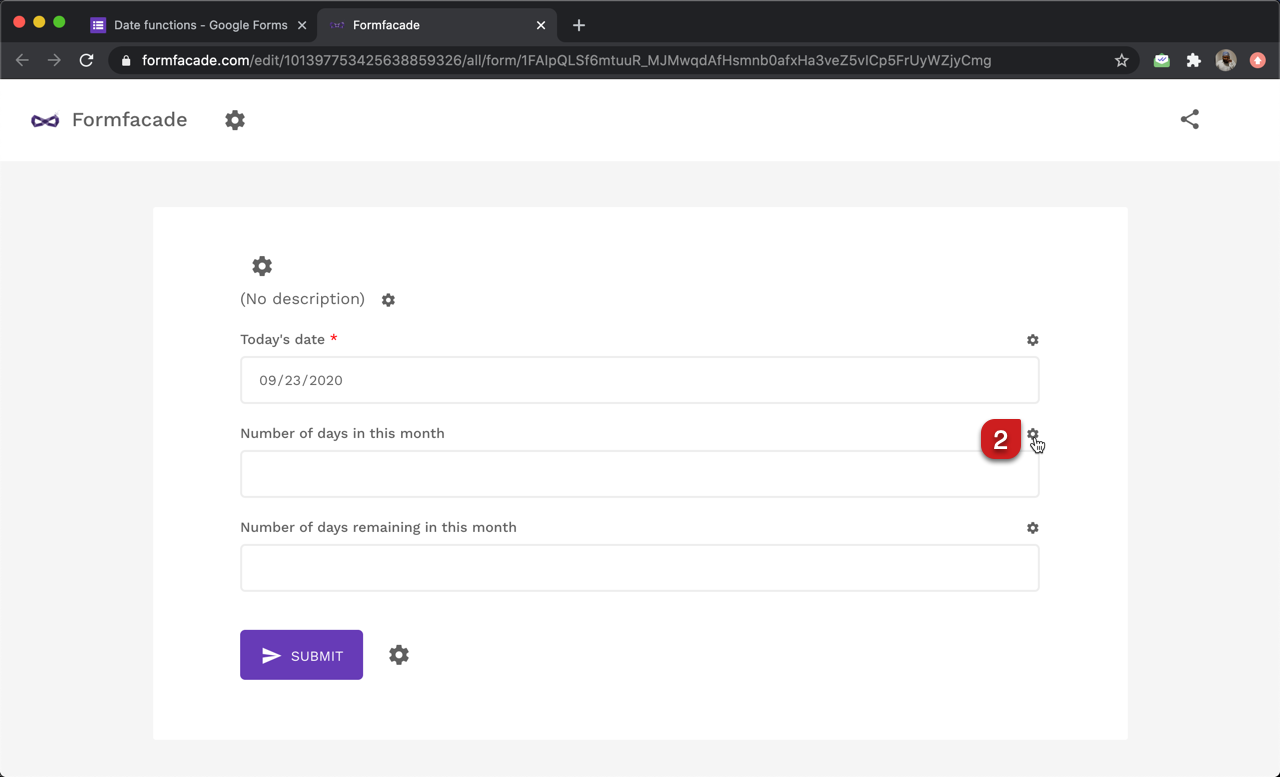1280x777 pixels.
Task: Open Submit button settings gear
Action: coord(399,655)
